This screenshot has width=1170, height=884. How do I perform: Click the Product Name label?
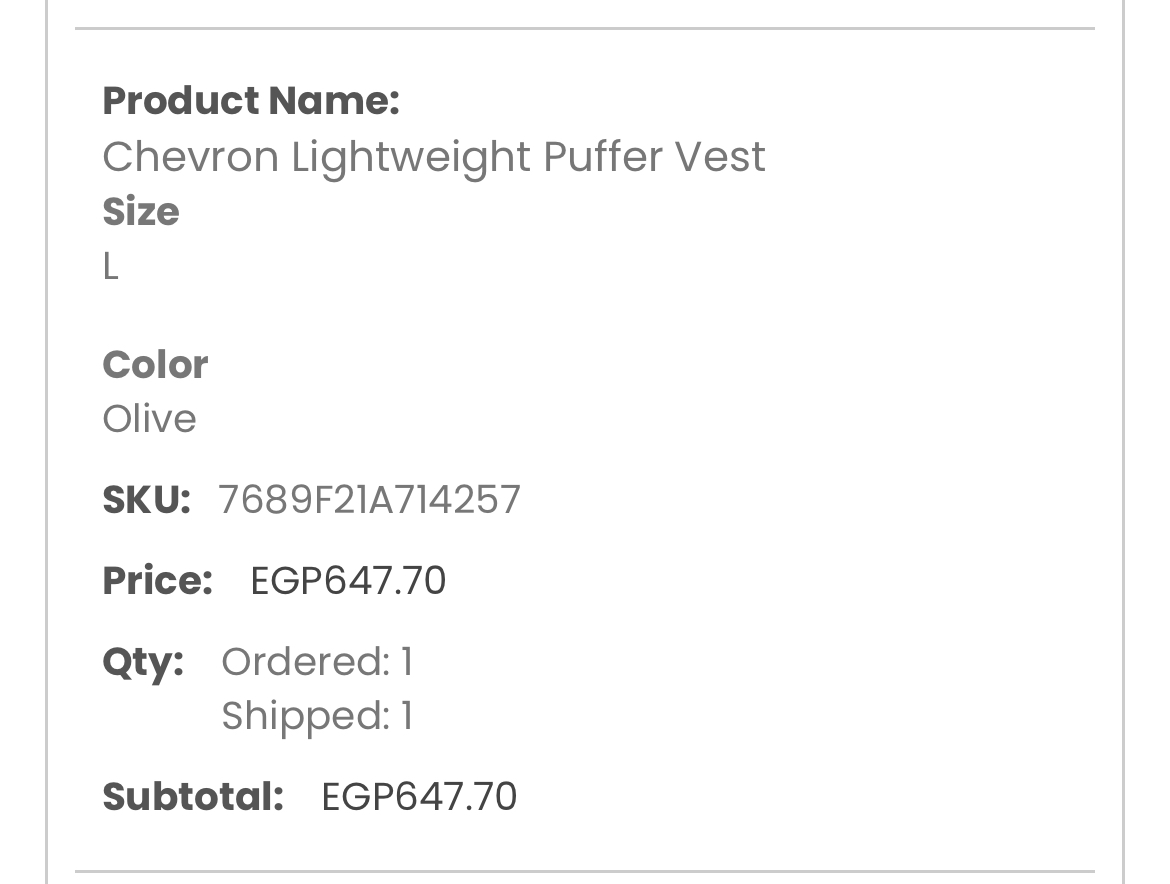click(x=250, y=101)
